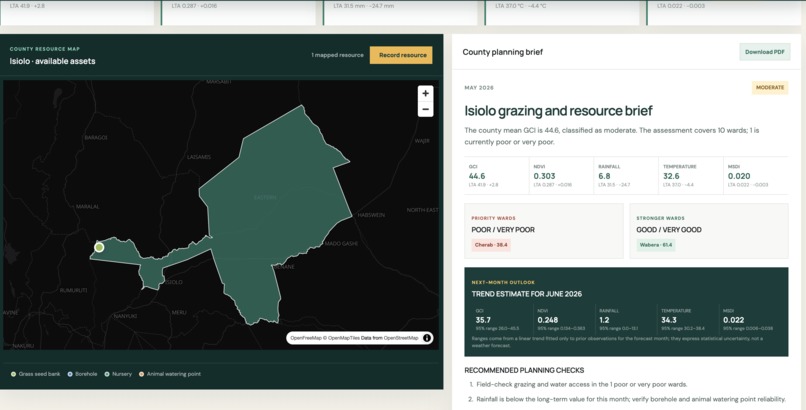The height and width of the screenshot is (410, 806).
Task: Click the 'Field-check grazing' recommendation
Action: [581, 384]
